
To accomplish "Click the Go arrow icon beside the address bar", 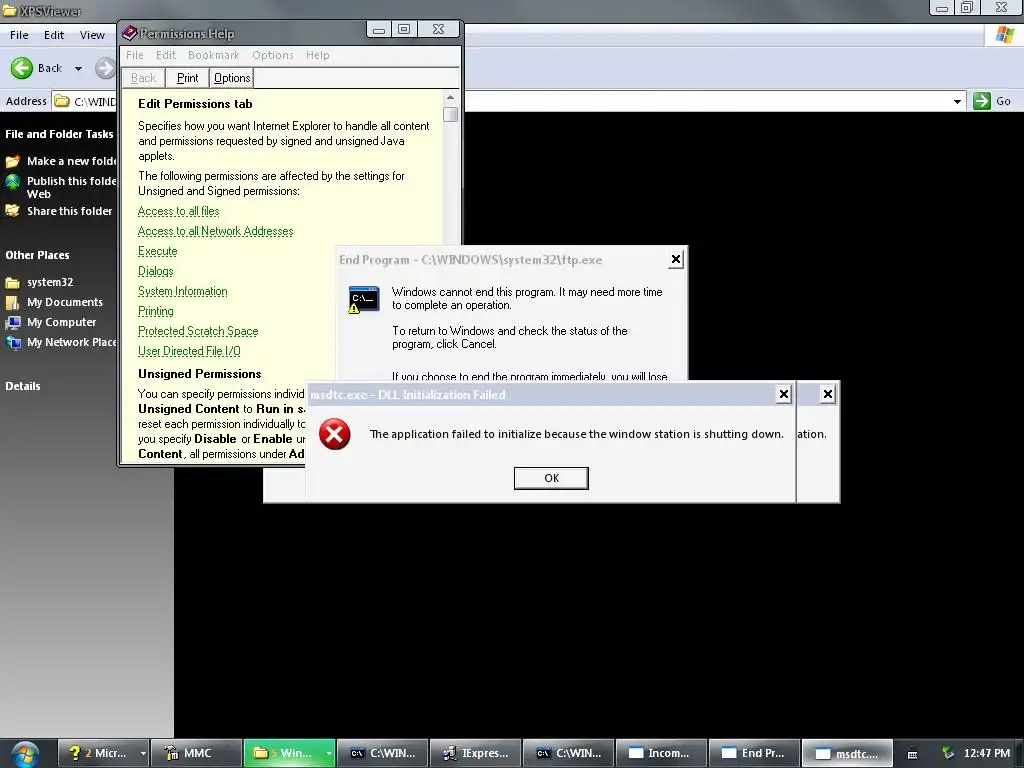I will pyautogui.click(x=982, y=101).
